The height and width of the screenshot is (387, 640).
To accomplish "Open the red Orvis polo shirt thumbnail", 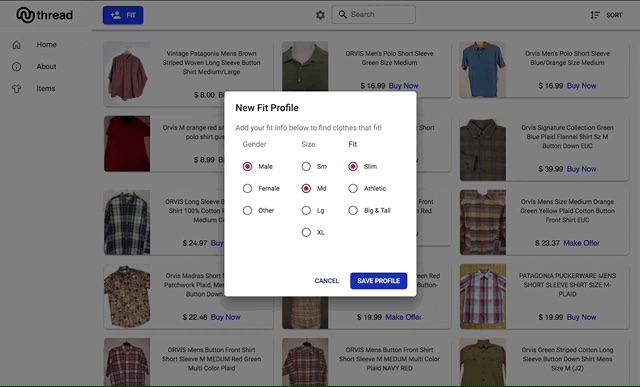I will click(127, 144).
